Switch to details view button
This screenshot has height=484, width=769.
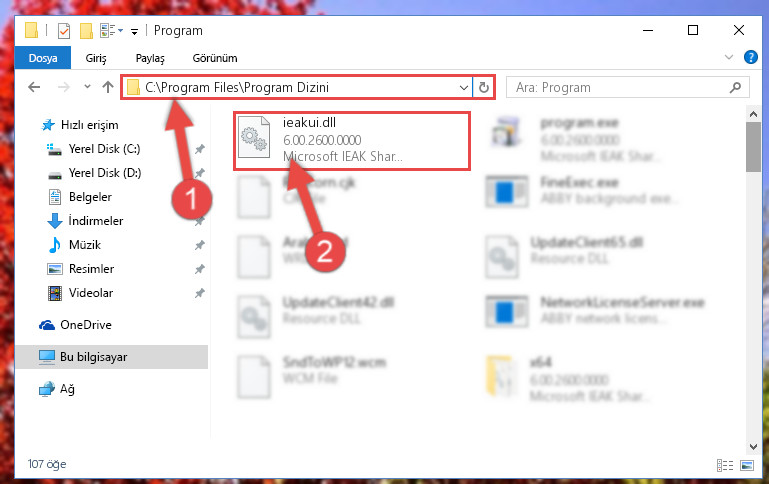click(x=725, y=465)
